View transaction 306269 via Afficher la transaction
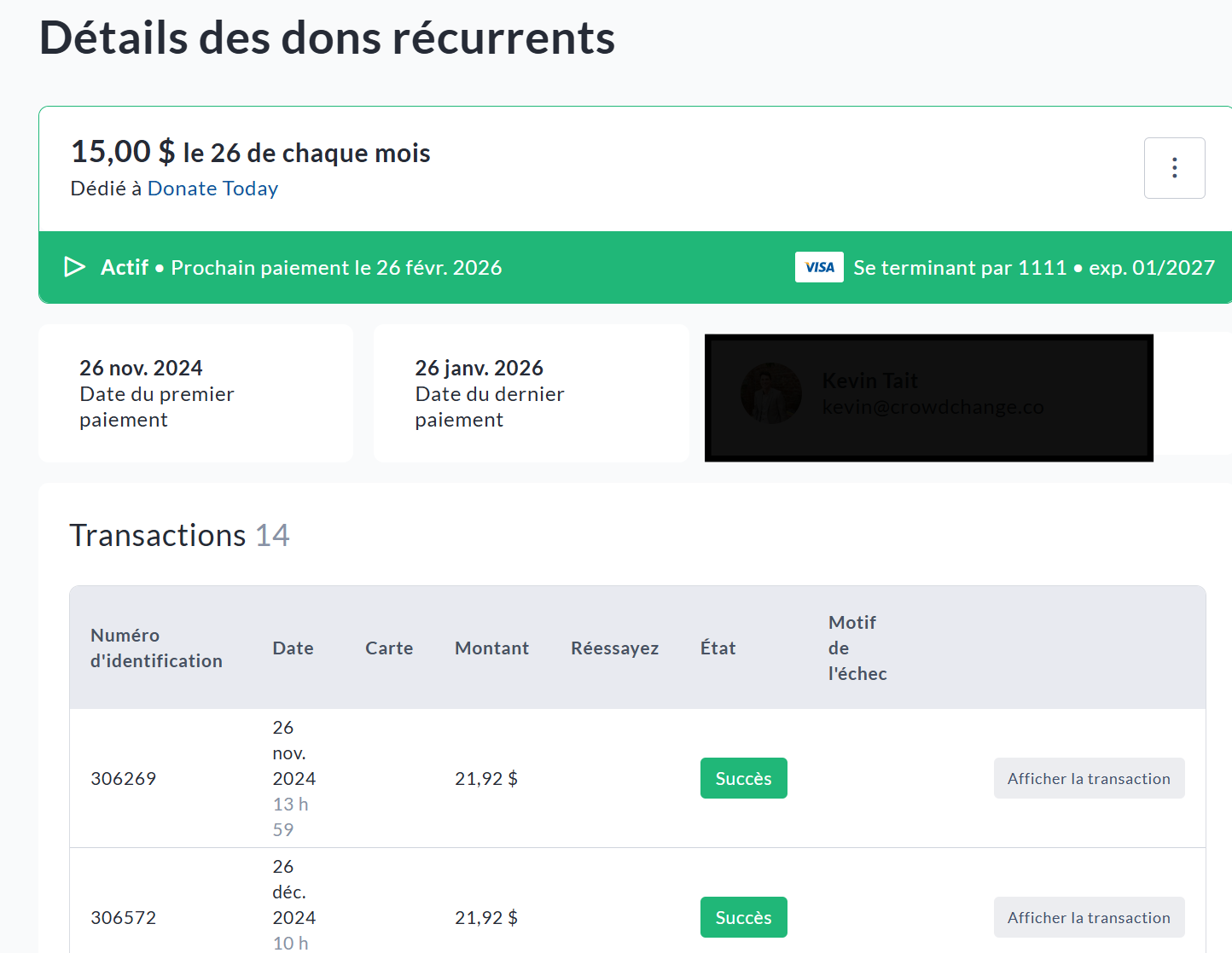1232x953 pixels. [1089, 778]
